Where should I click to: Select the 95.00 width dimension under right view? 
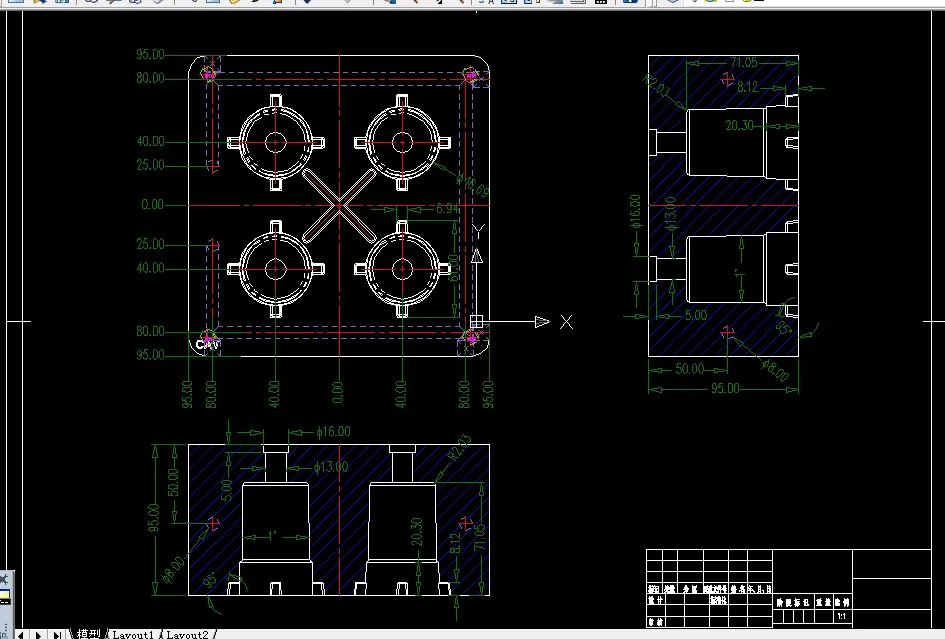725,388
